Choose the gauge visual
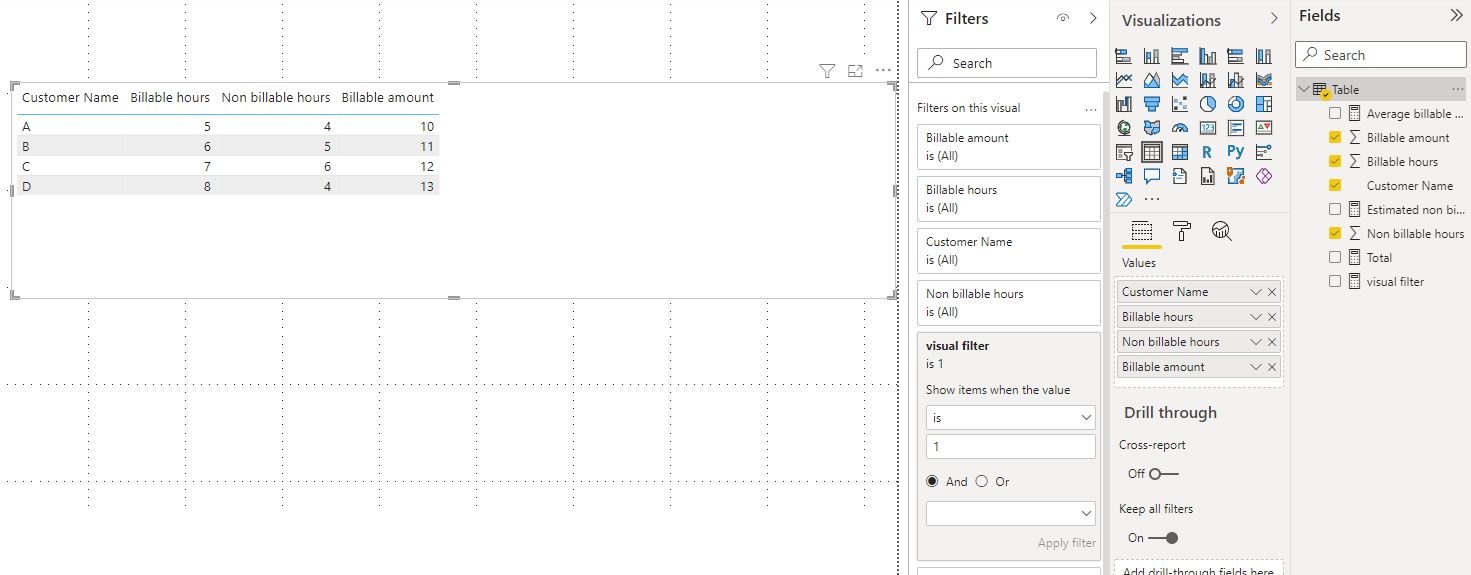Screen dimensions: 1471x575 pos(1180,128)
